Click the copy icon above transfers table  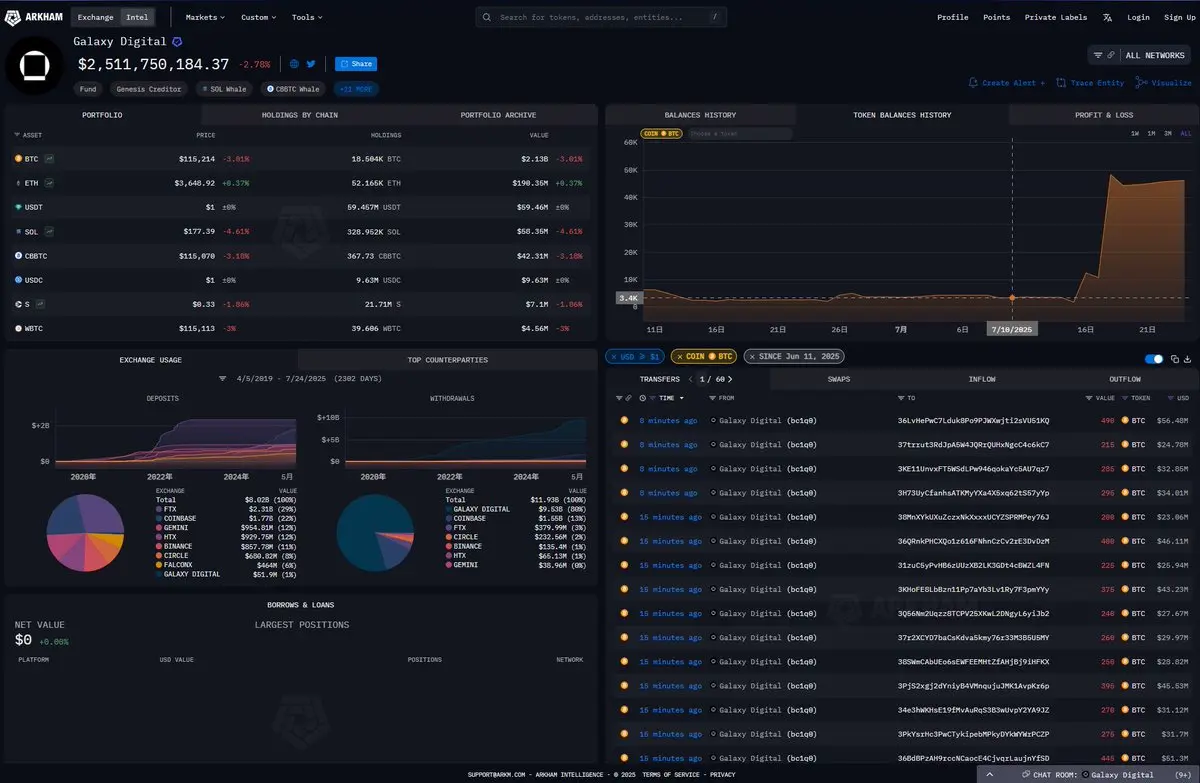[x=1175, y=358]
